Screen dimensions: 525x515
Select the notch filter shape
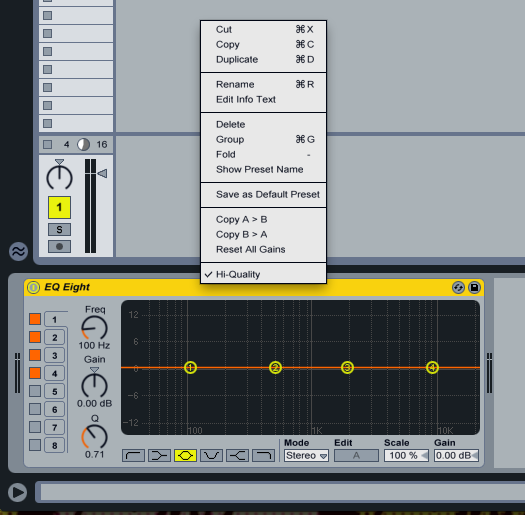point(211,455)
